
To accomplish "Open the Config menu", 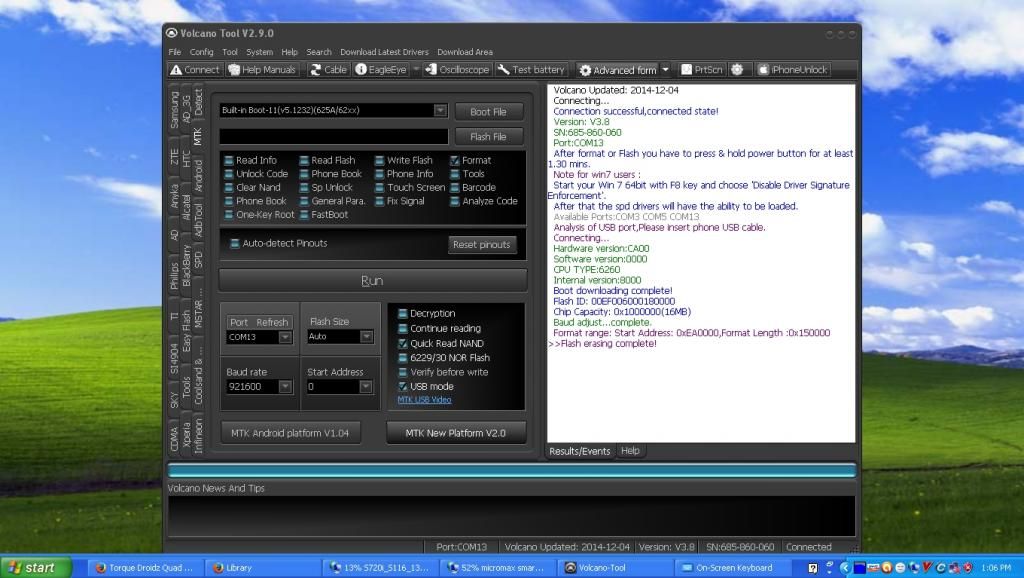I will tap(201, 52).
